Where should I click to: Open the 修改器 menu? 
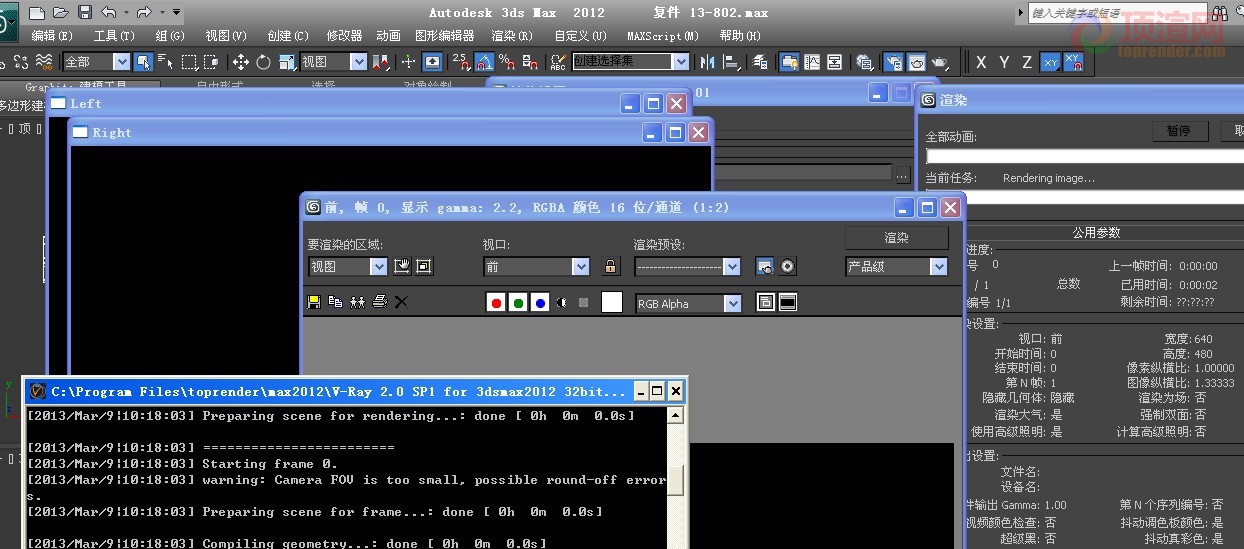click(344, 36)
